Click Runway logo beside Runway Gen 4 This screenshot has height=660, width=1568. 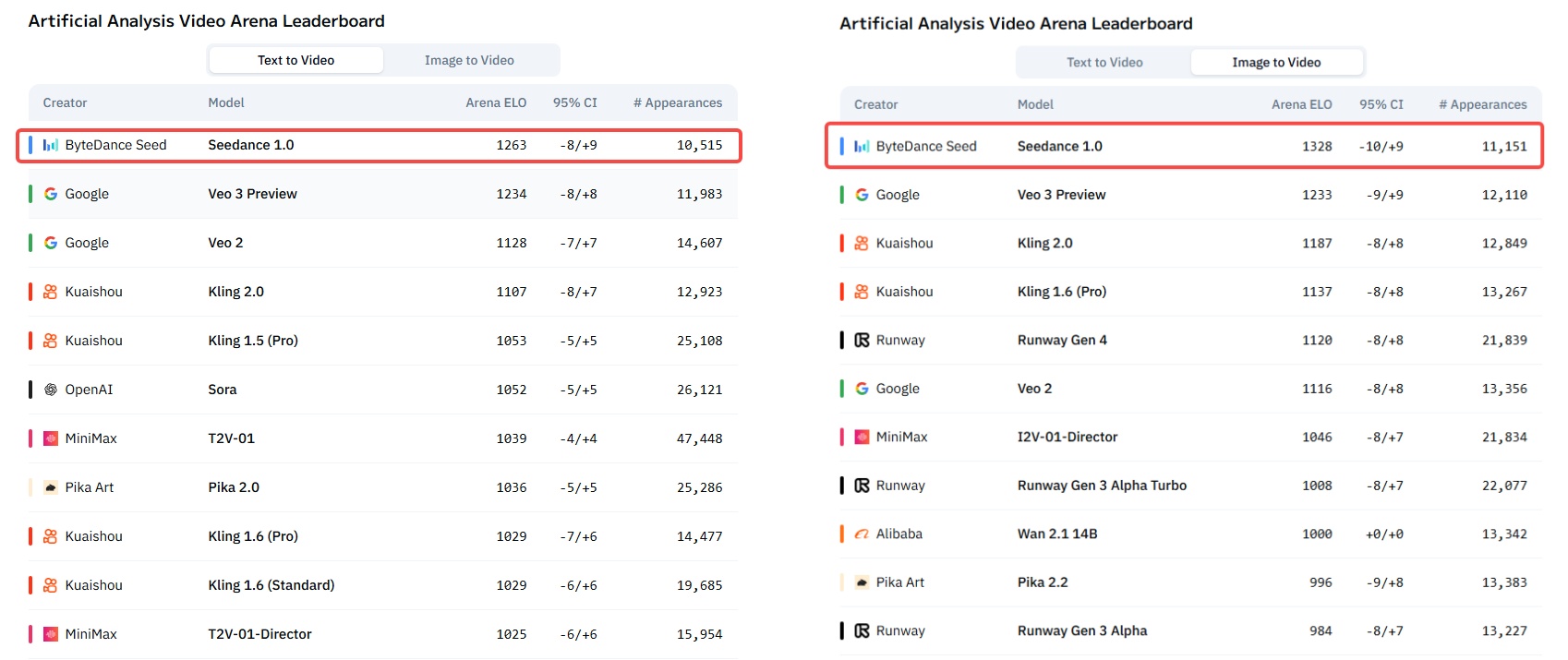[x=862, y=340]
